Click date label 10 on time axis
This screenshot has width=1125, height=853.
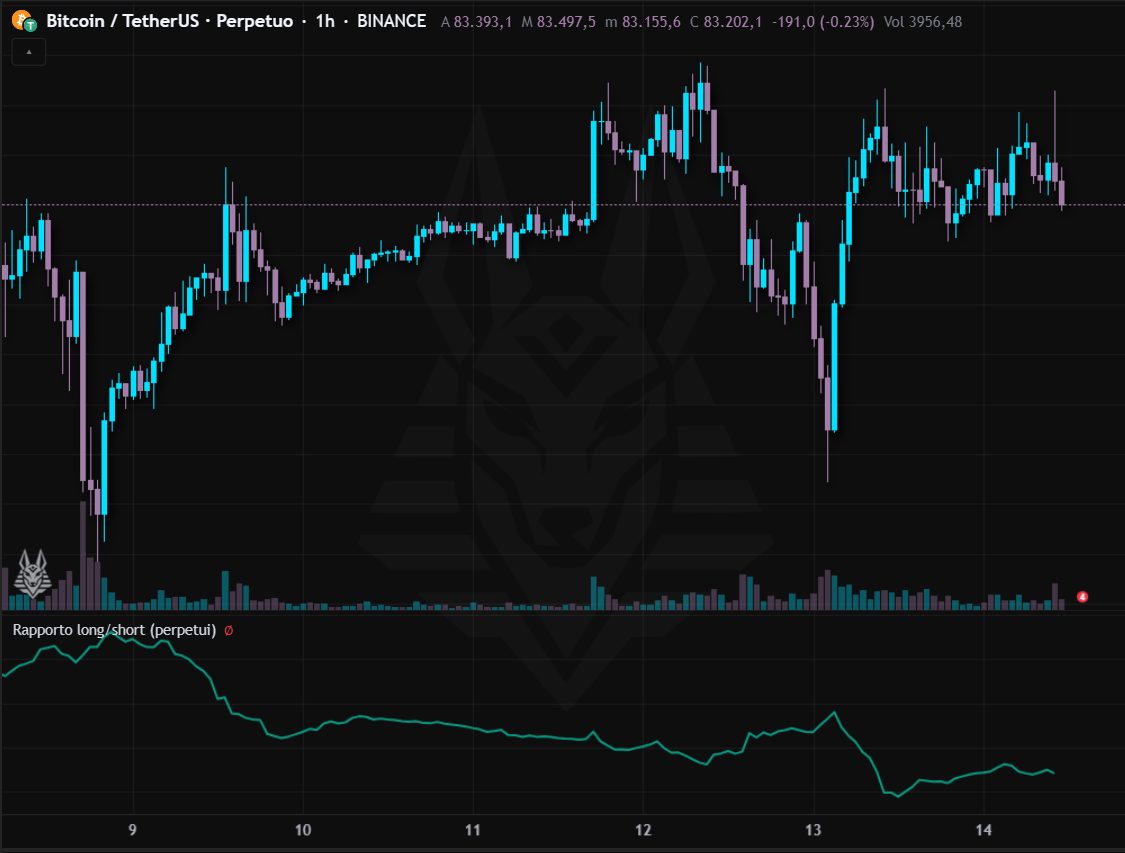[x=303, y=830]
